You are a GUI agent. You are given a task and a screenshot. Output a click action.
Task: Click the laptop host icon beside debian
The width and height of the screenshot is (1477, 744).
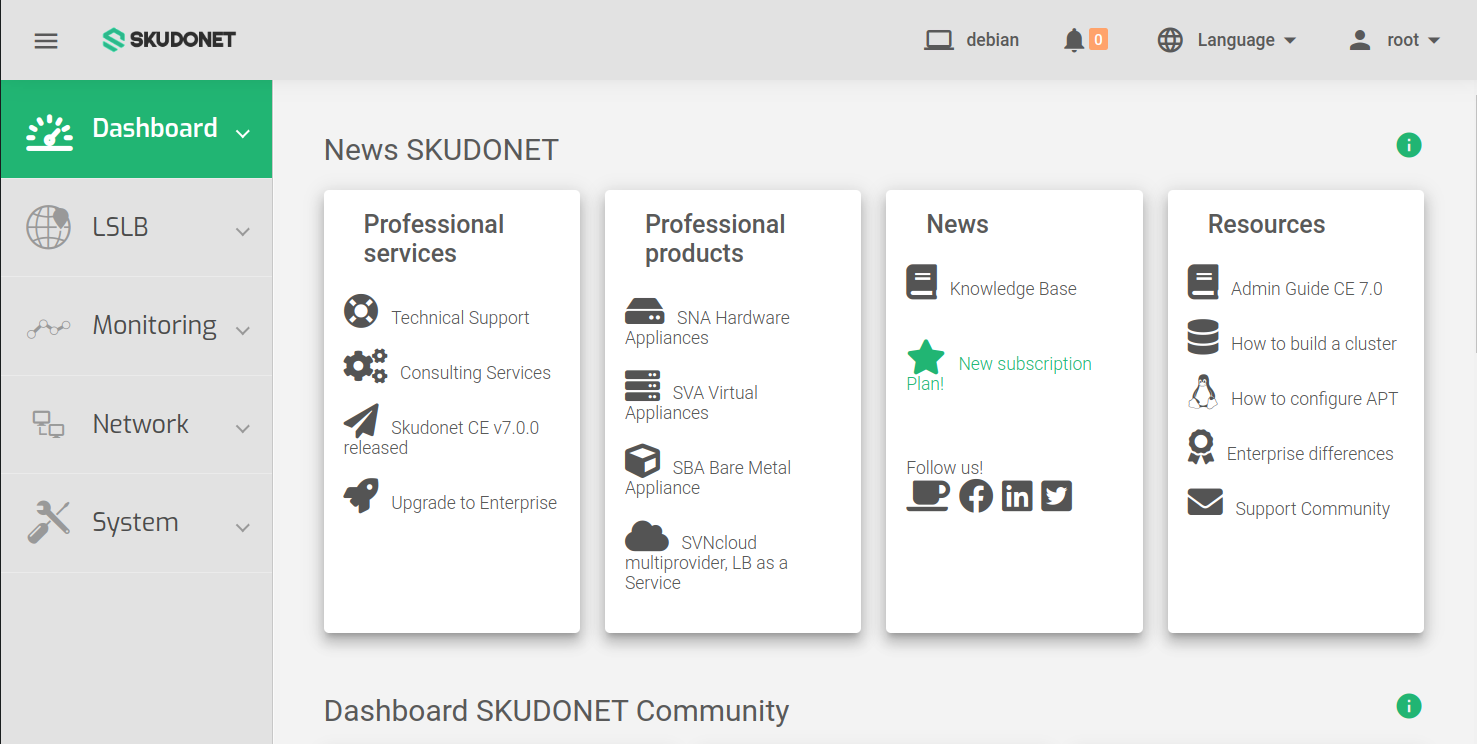[x=938, y=40]
